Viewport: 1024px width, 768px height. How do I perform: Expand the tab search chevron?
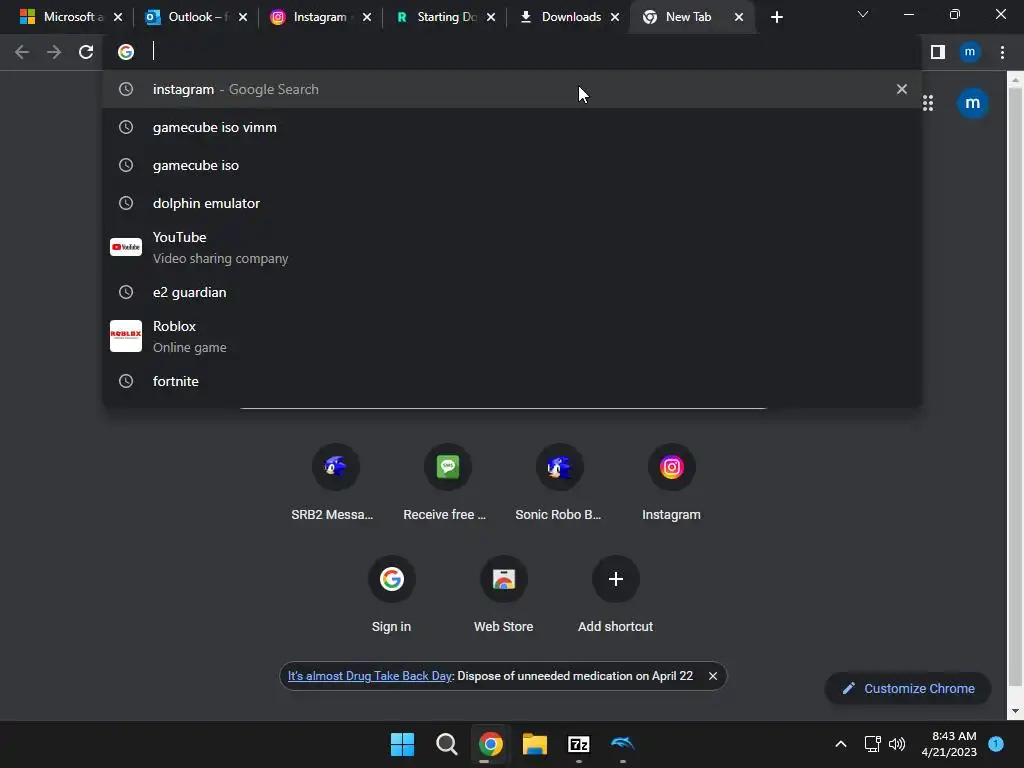863,14
